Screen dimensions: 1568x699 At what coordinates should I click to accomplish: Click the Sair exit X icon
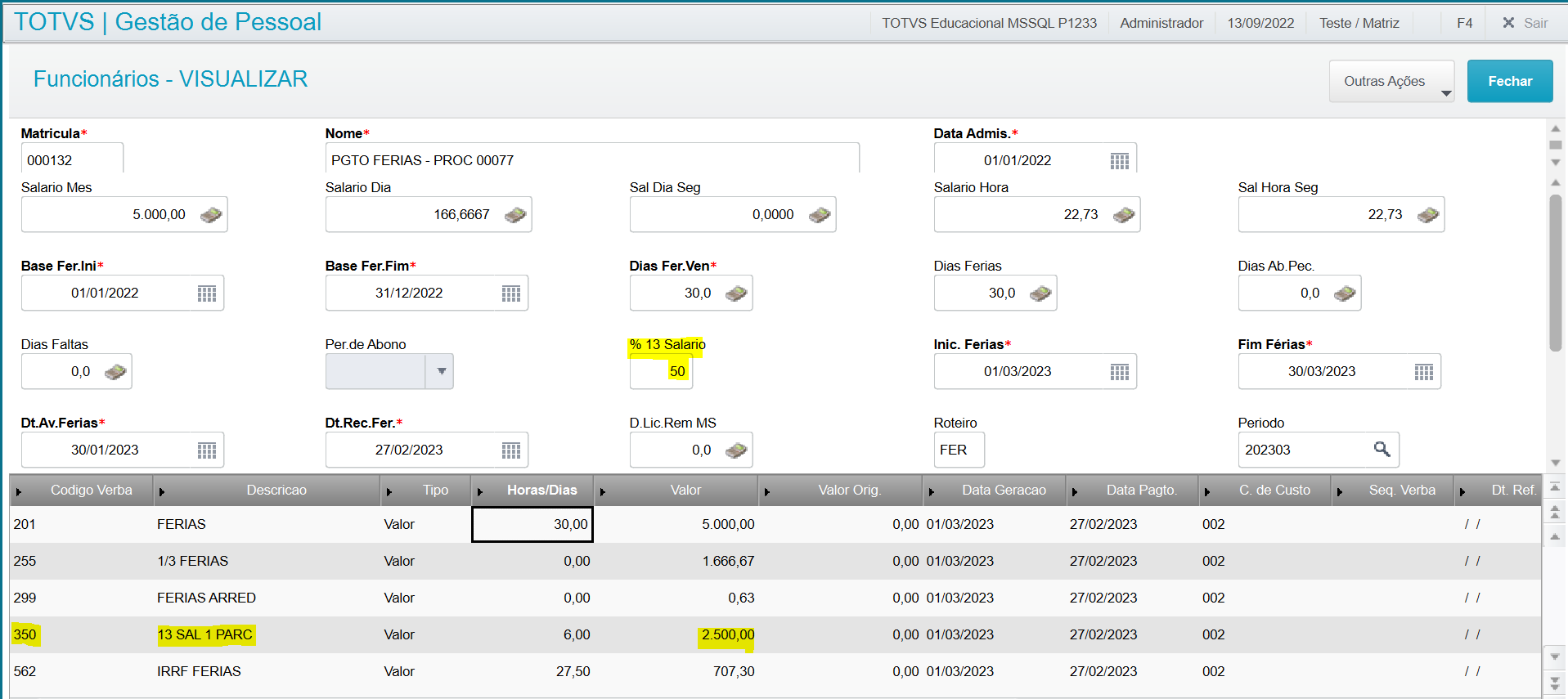(x=1508, y=23)
